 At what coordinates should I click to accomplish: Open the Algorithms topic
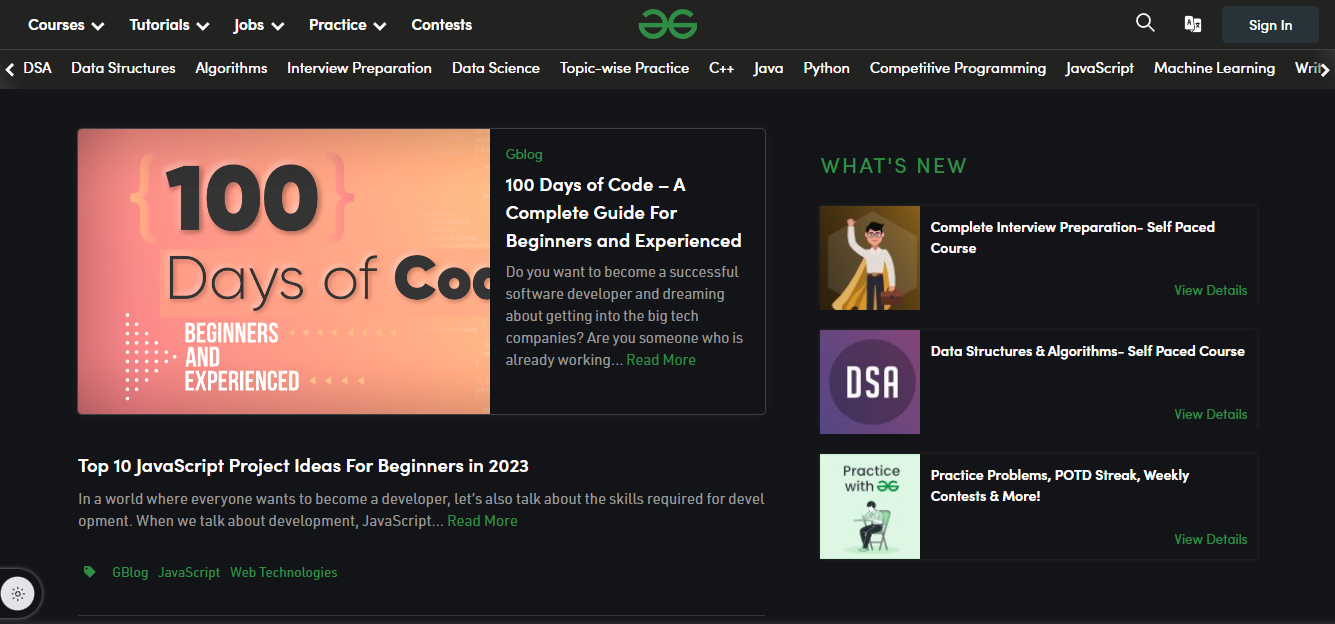point(231,68)
